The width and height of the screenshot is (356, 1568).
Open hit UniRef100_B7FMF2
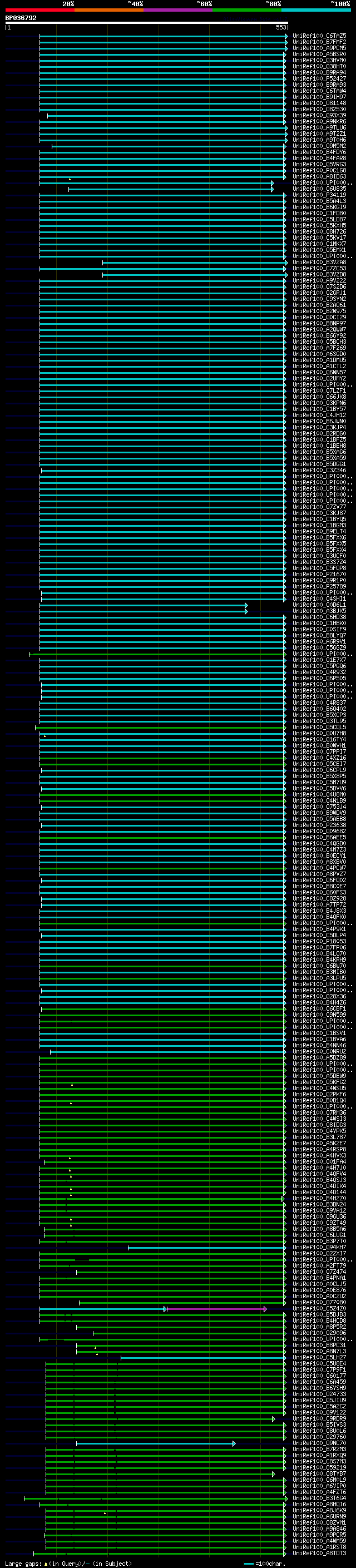[319, 42]
